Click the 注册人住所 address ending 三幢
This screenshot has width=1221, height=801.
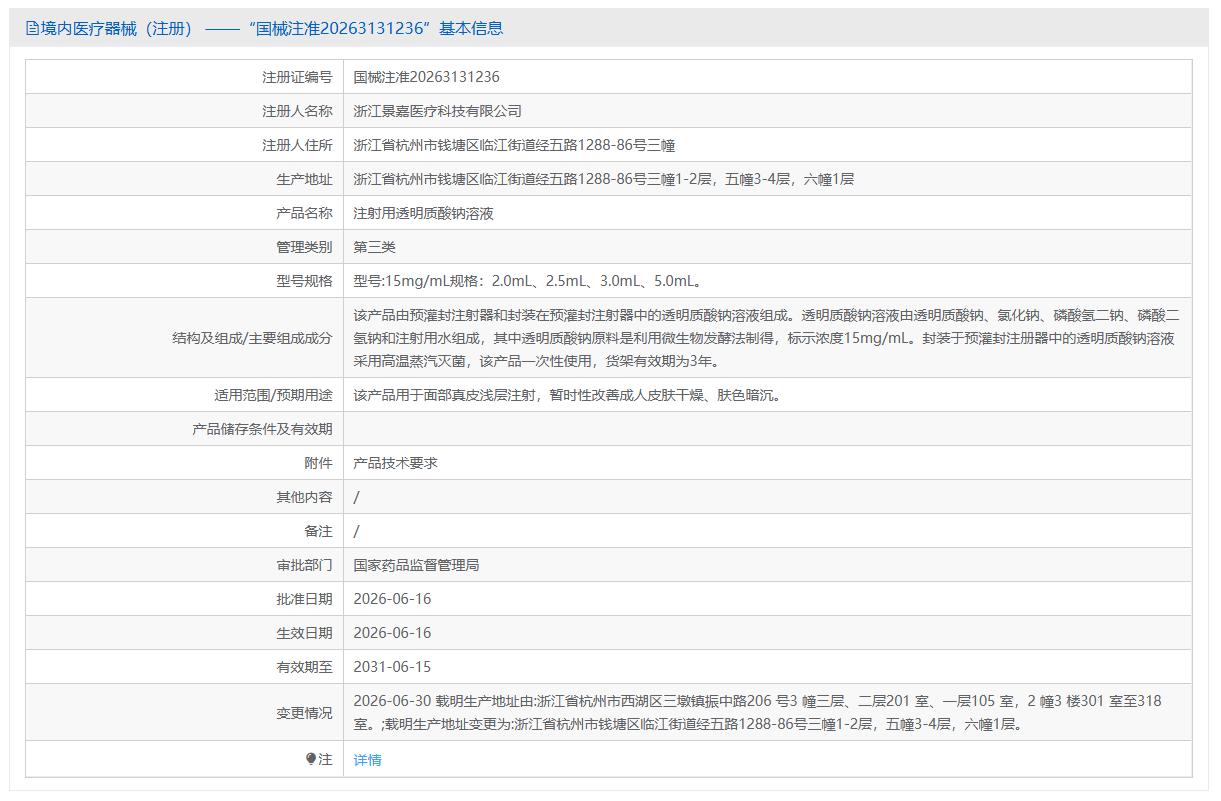tap(514, 145)
